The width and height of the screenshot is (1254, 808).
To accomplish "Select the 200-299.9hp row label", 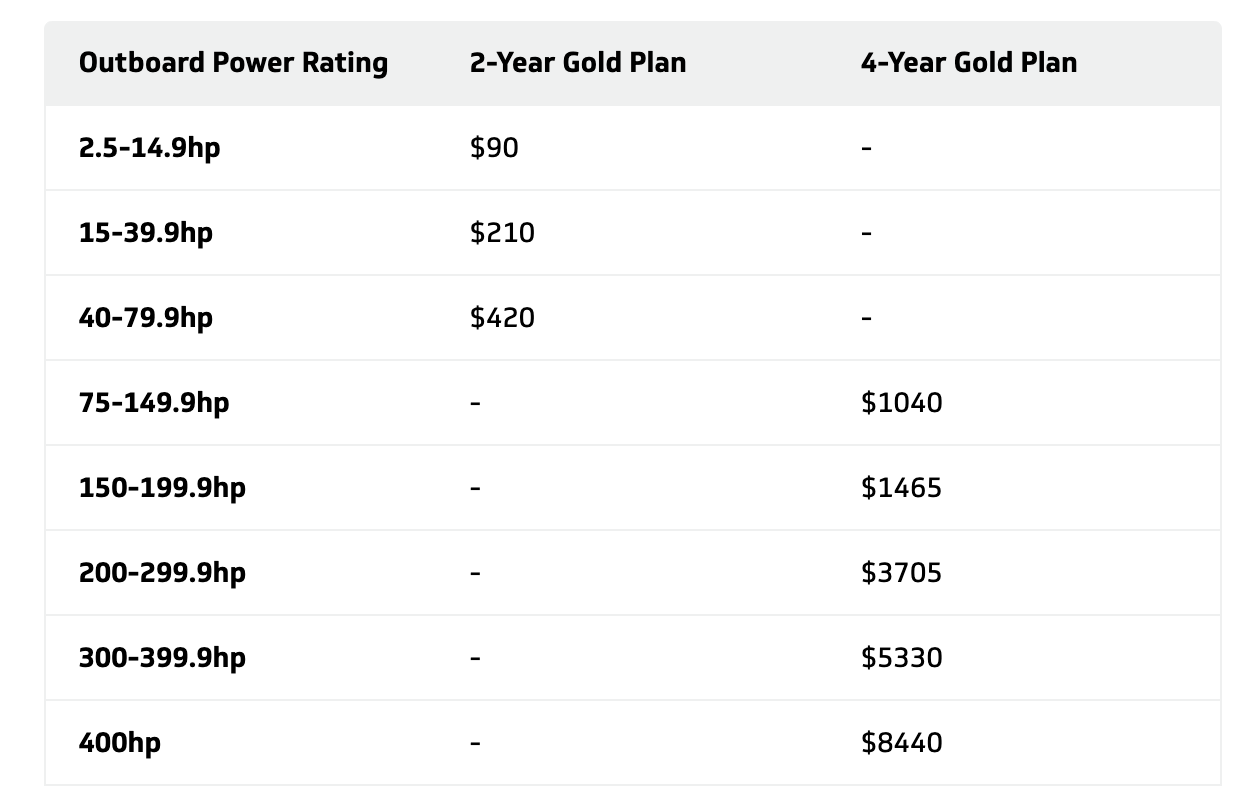I will [x=162, y=573].
